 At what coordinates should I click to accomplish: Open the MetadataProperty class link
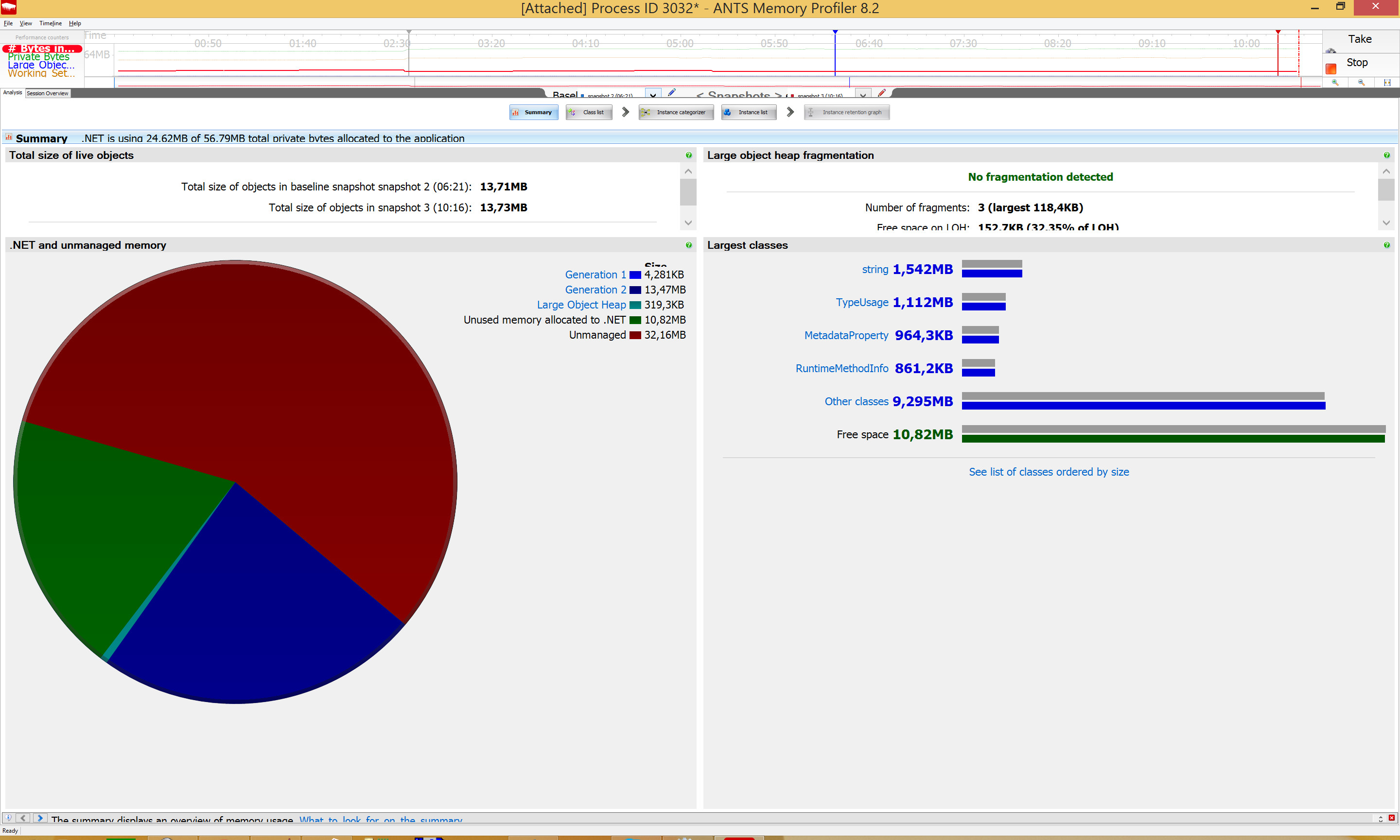coord(846,335)
